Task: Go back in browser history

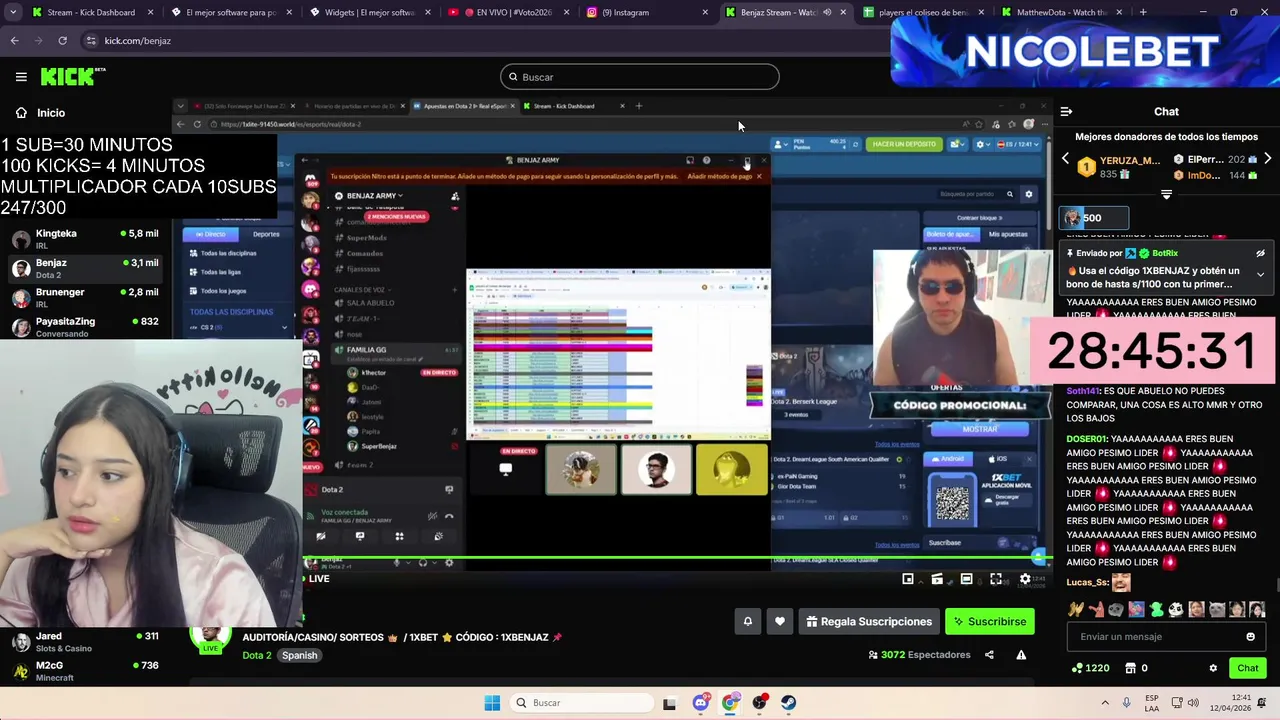Action: (14, 41)
